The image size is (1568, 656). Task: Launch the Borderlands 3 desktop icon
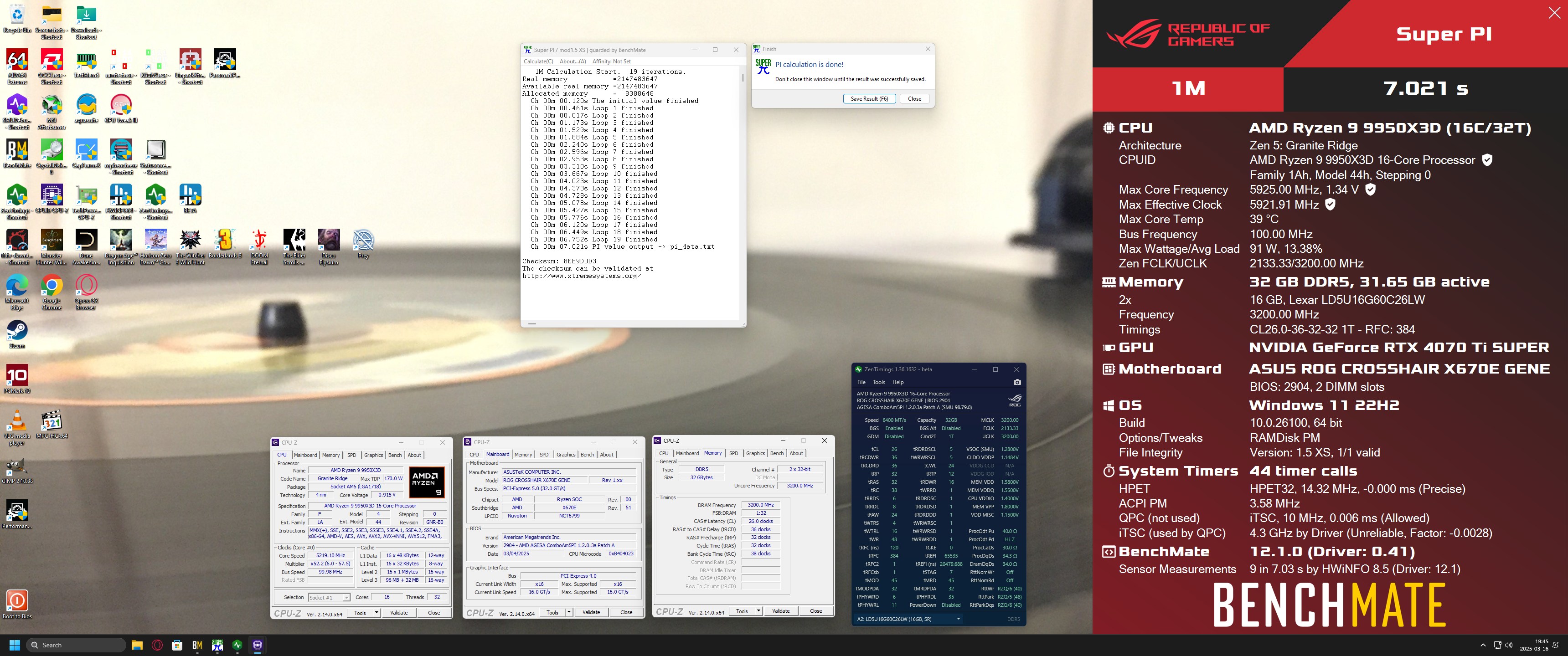click(225, 243)
